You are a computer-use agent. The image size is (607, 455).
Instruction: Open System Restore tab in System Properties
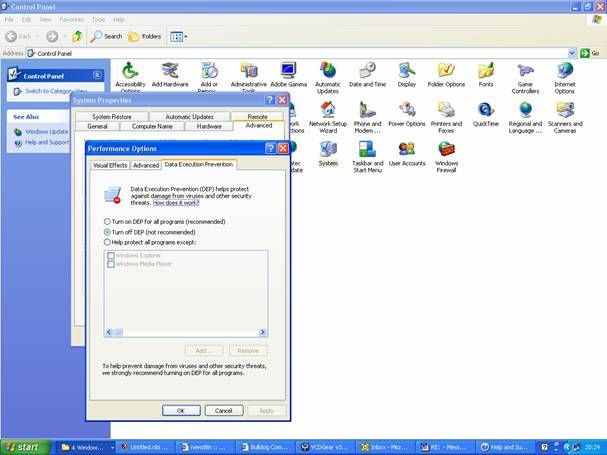[x=111, y=117]
